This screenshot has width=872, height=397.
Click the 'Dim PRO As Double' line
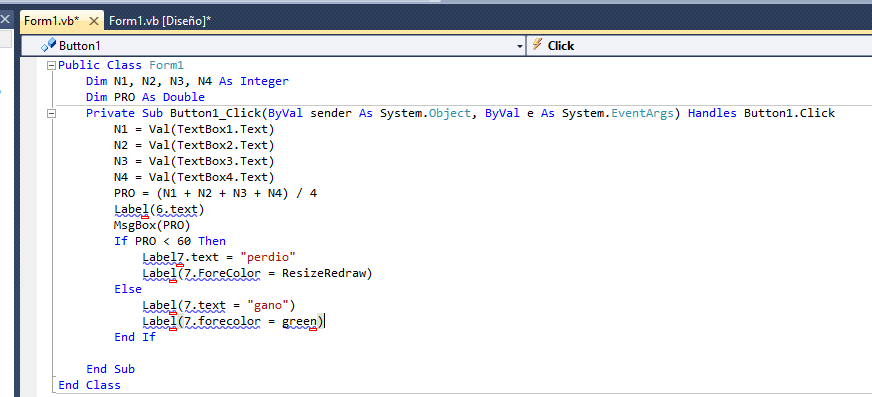click(x=145, y=97)
